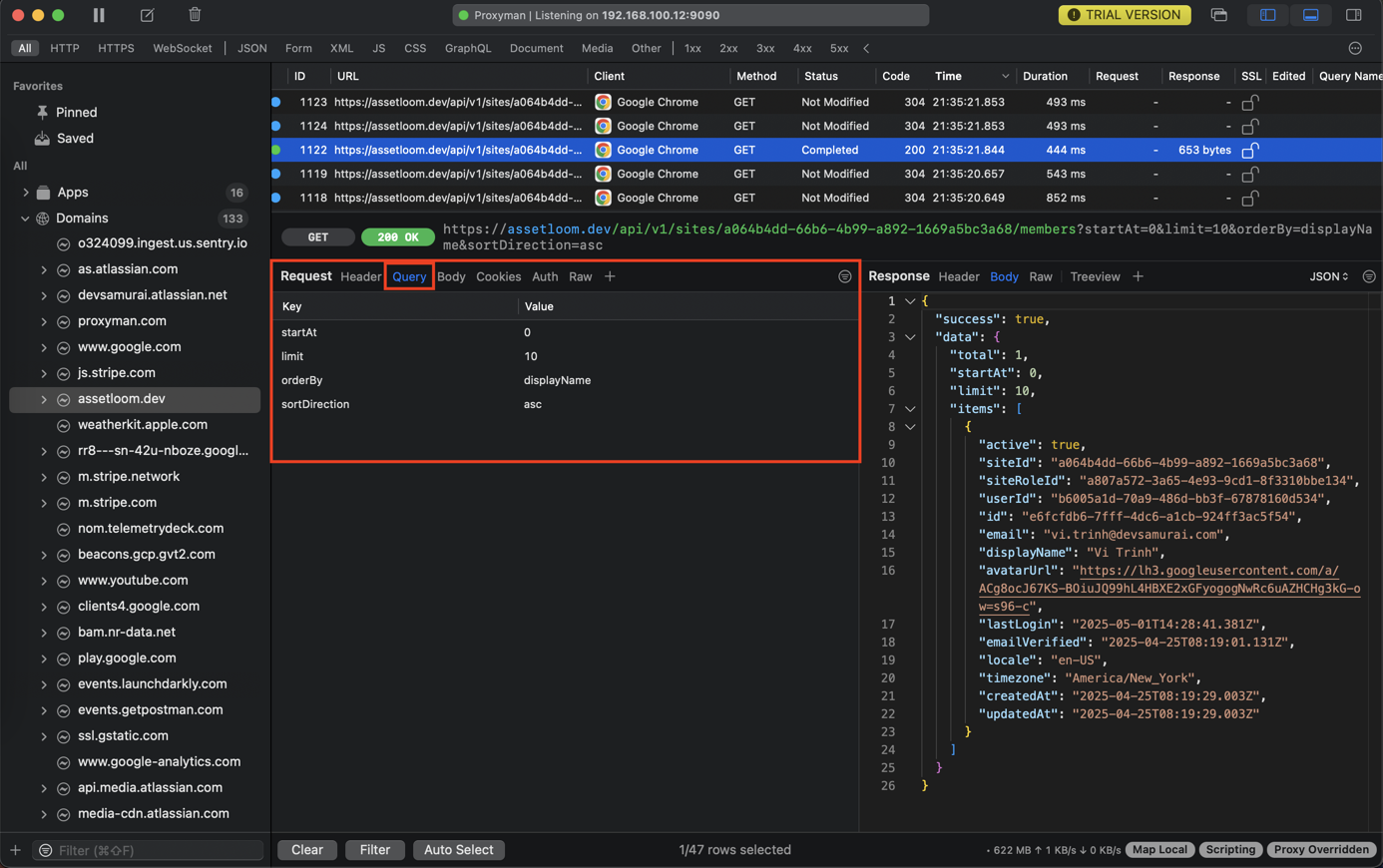Toggle the bottom panel layout icon
This screenshot has height=868, width=1383.
(x=1311, y=15)
